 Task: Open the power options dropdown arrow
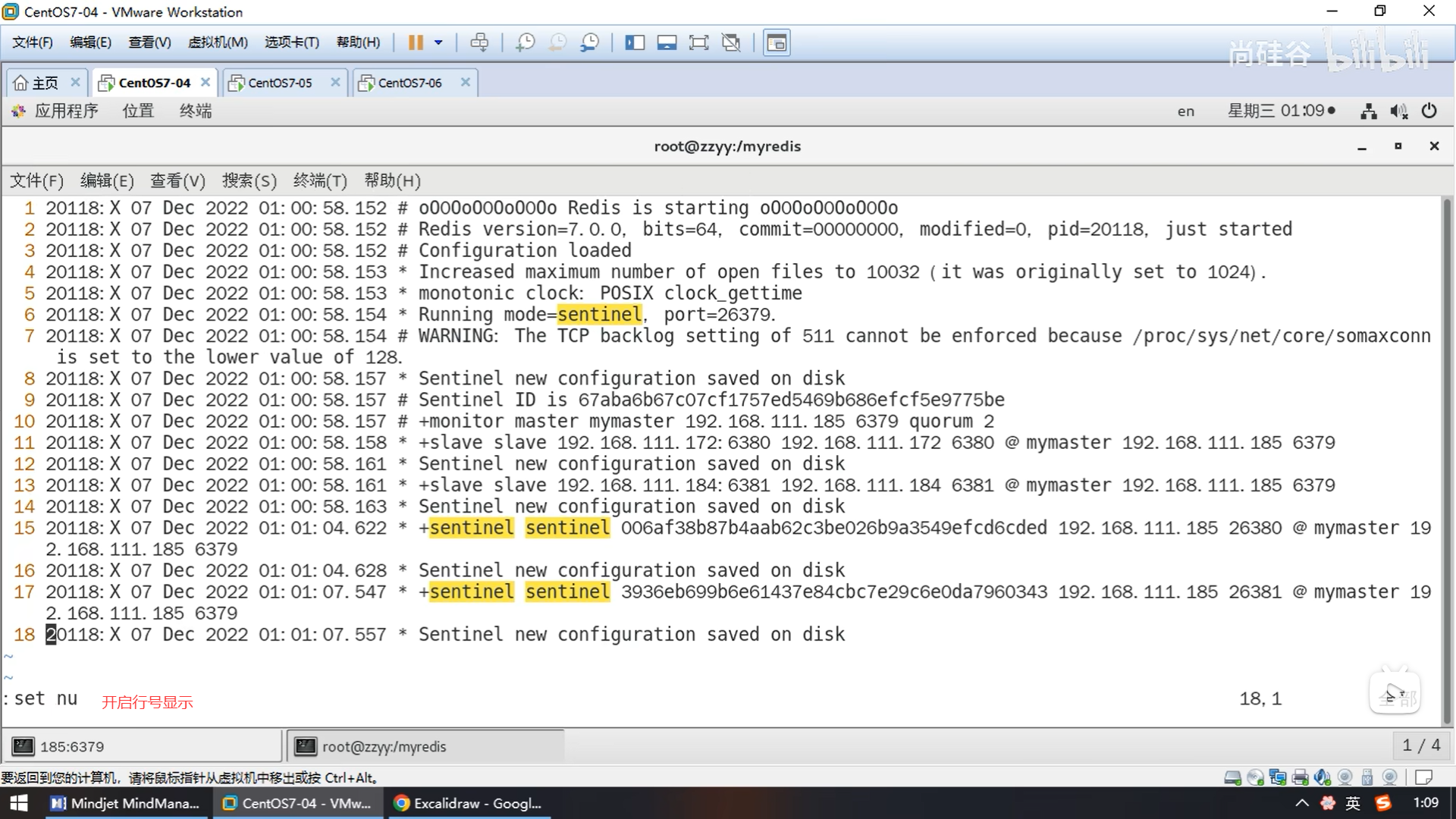coord(438,42)
